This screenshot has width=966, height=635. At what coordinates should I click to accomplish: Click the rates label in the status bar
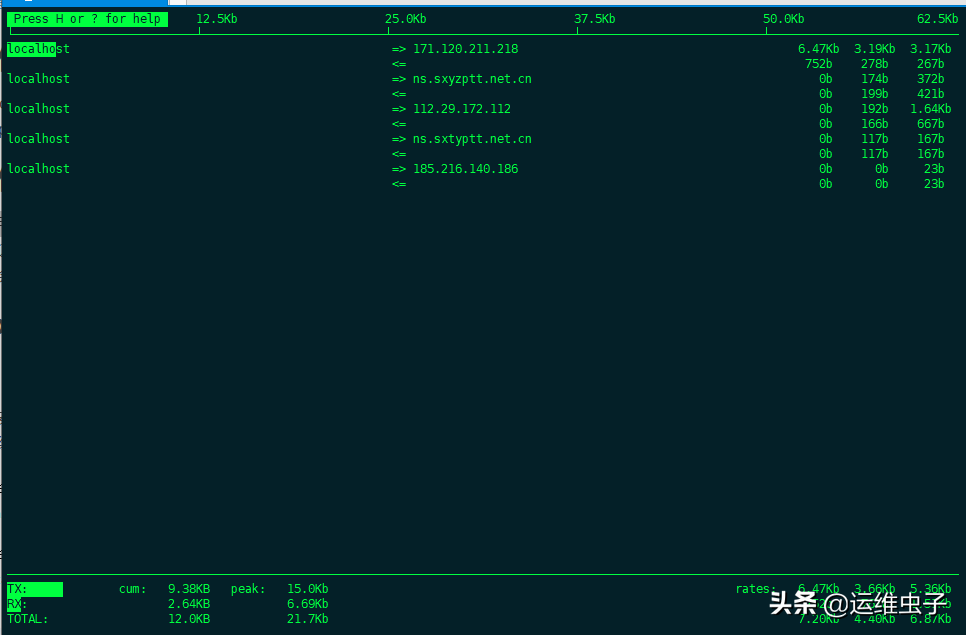(x=754, y=588)
